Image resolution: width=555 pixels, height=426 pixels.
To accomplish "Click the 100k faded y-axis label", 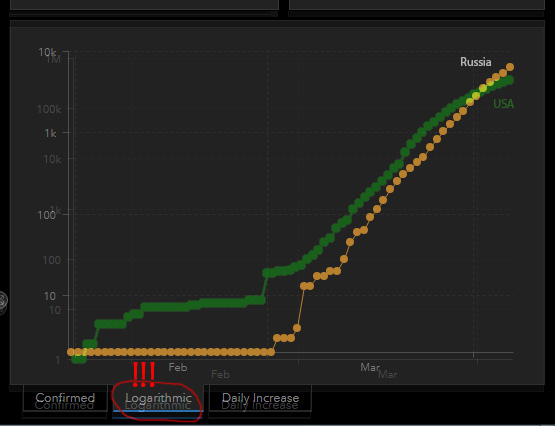I will click(x=49, y=109).
